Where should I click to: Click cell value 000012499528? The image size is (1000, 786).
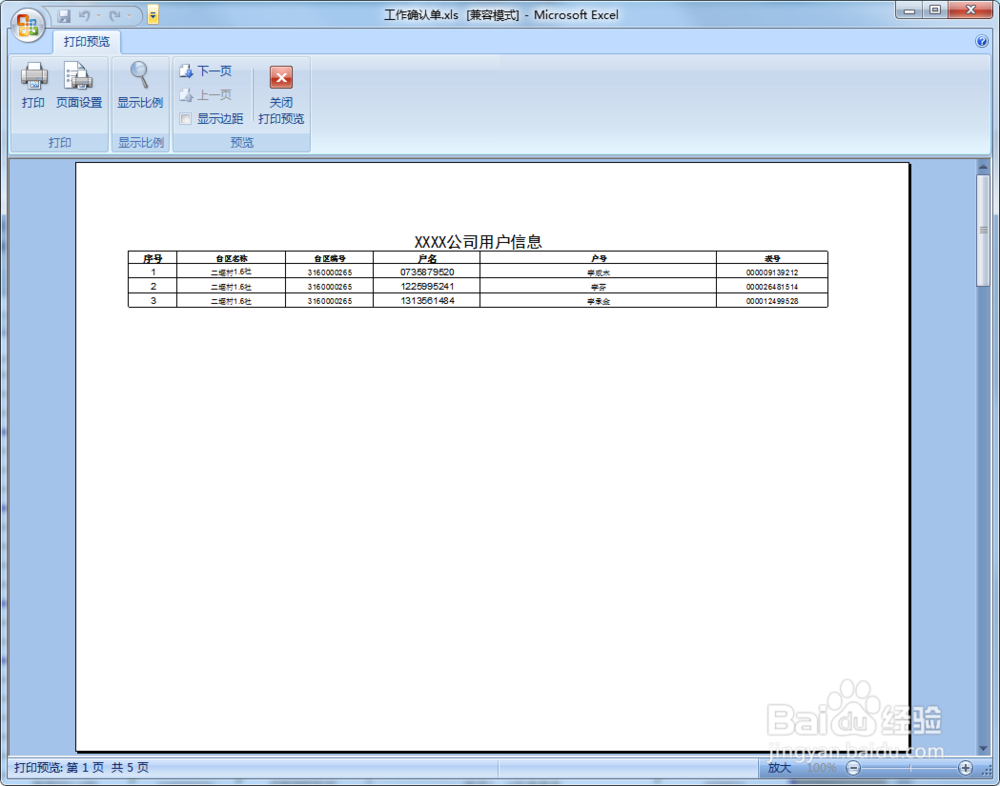coord(772,301)
